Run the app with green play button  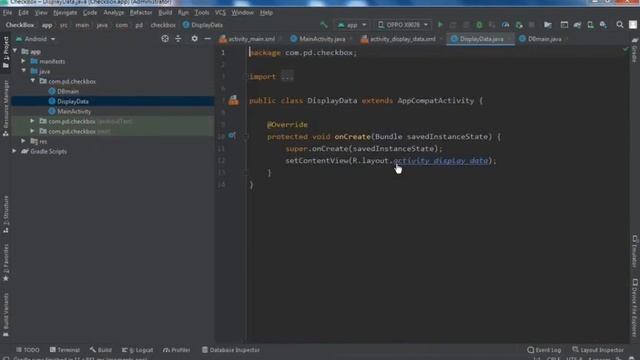(440, 25)
